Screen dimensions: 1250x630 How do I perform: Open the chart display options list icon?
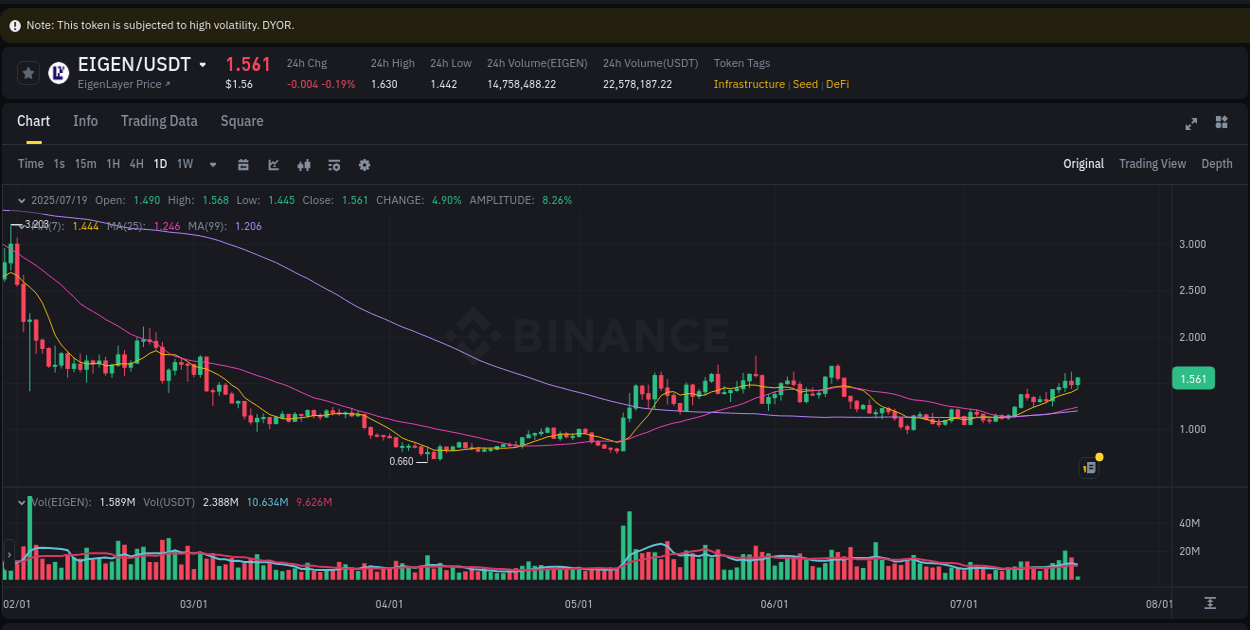pyautogui.click(x=333, y=164)
